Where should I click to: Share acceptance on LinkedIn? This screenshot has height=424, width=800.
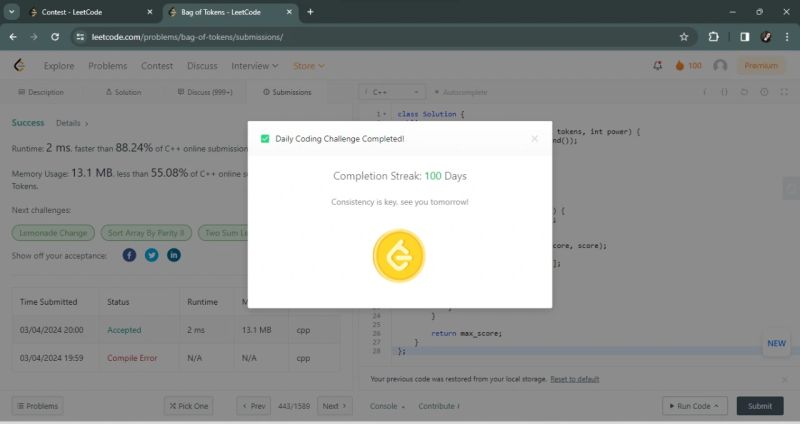pos(174,255)
